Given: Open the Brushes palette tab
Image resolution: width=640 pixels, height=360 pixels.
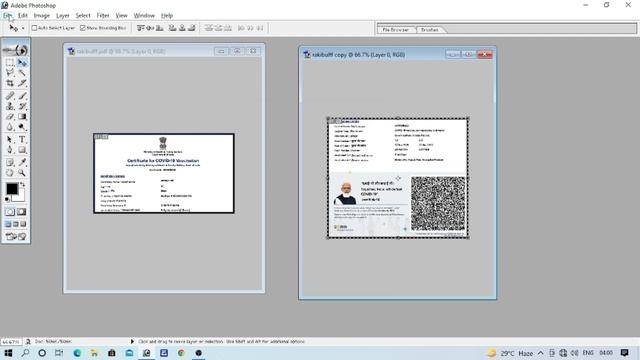Looking at the screenshot, I should [430, 29].
